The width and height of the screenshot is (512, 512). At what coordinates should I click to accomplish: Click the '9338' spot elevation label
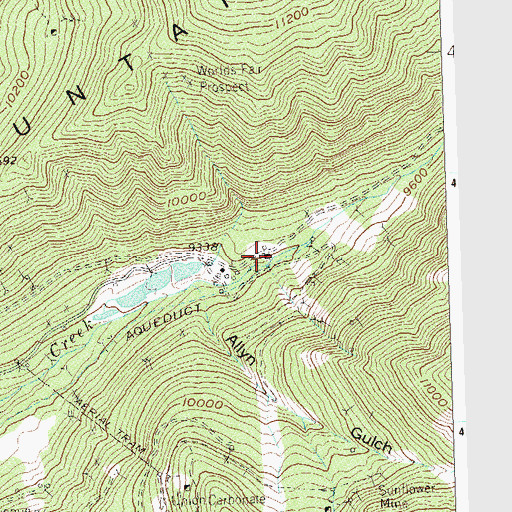204,247
